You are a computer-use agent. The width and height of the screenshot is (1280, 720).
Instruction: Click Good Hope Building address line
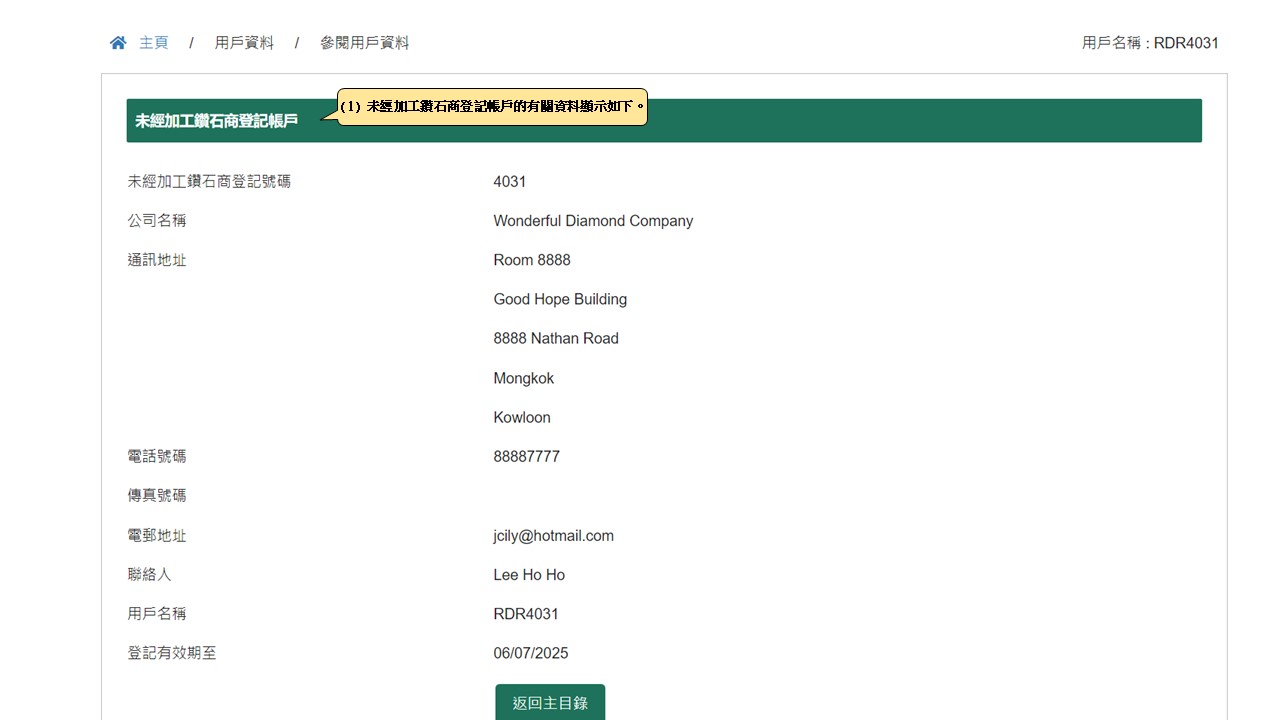(560, 299)
